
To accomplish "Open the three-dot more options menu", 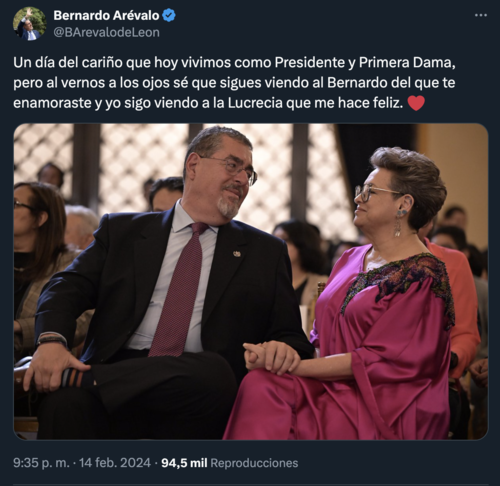I will pos(481,15).
